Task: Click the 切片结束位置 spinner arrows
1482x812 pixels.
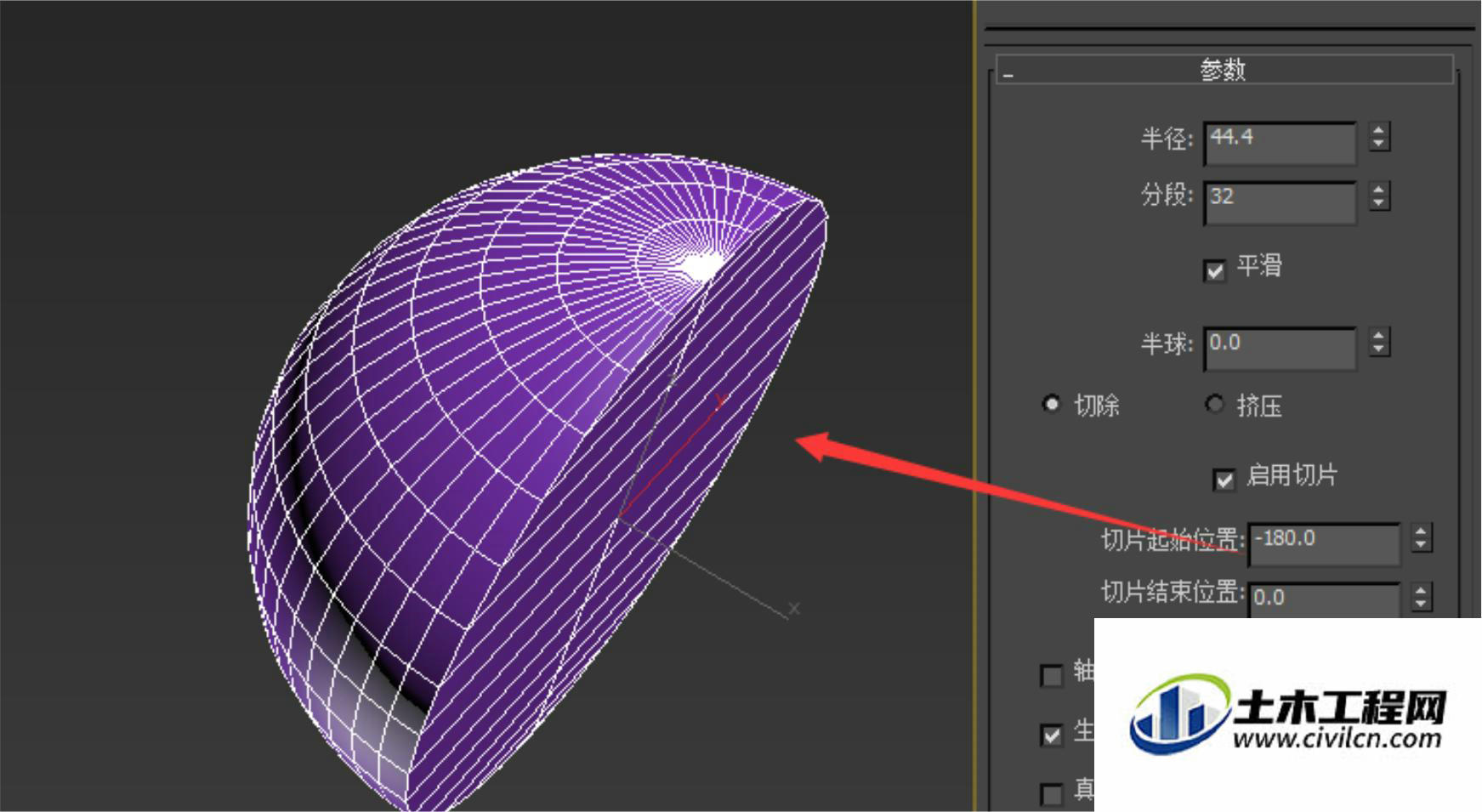Action: 1421,596
